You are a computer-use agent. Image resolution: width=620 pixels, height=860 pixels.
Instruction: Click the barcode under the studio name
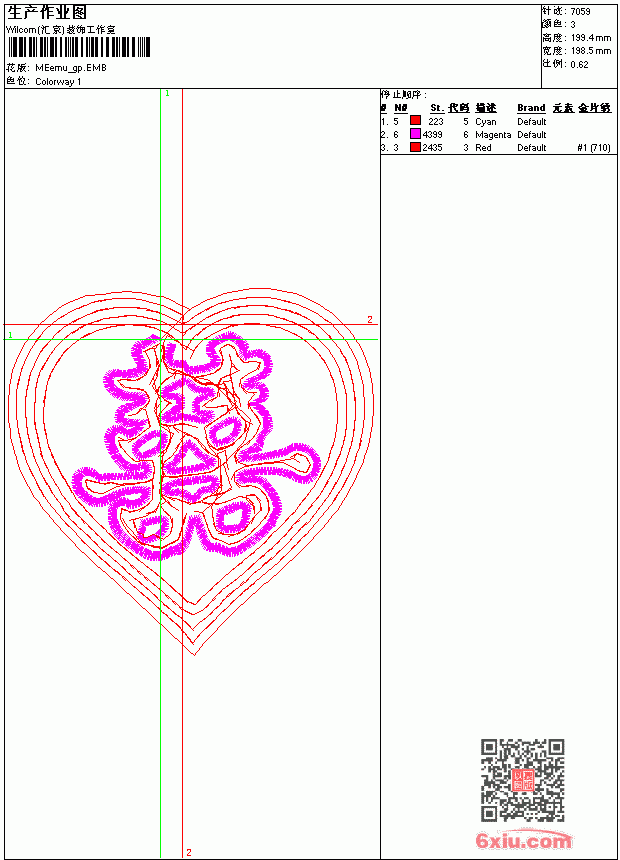pyautogui.click(x=78, y=47)
